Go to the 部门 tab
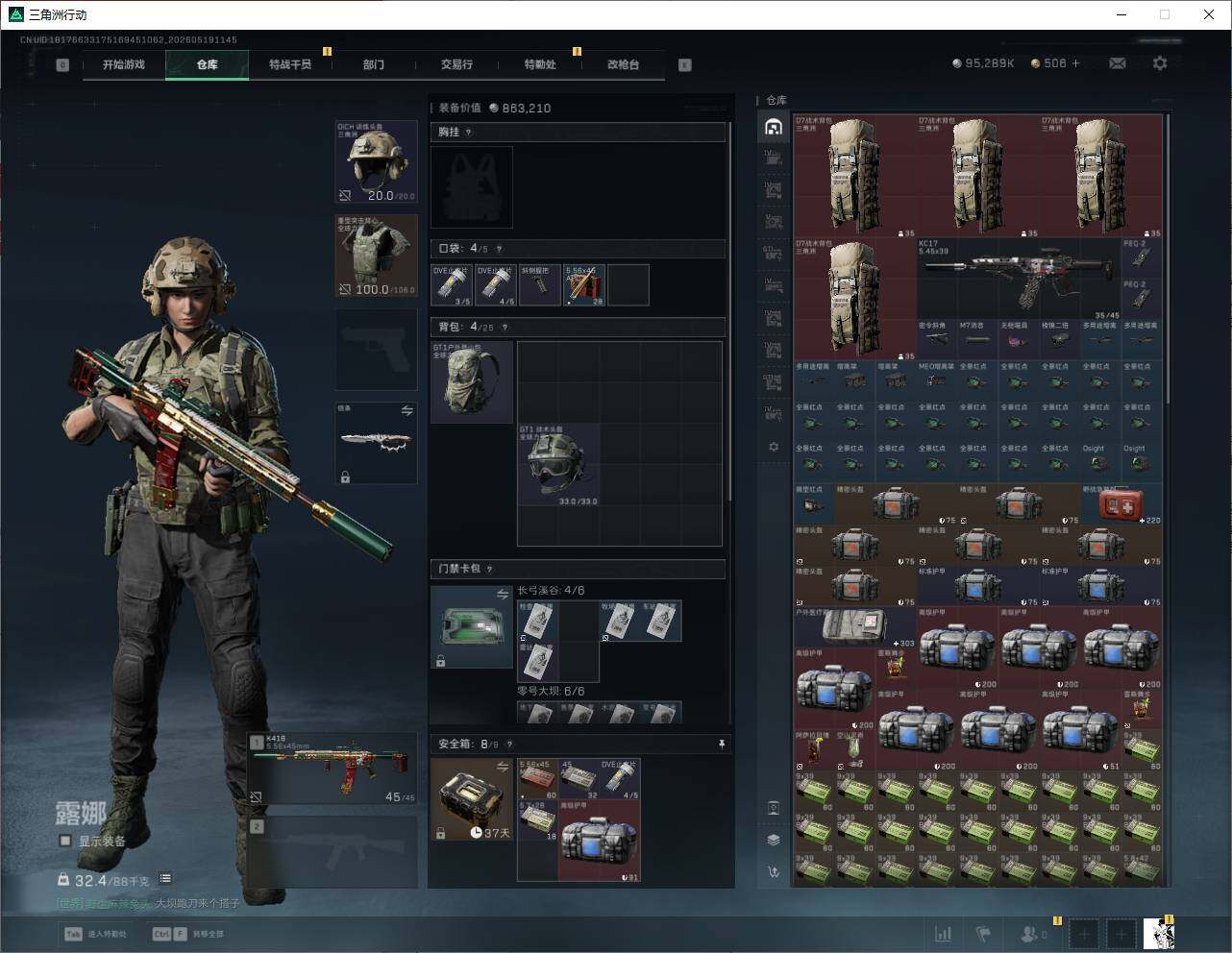Screen dimensions: 1232x953 click(x=374, y=64)
